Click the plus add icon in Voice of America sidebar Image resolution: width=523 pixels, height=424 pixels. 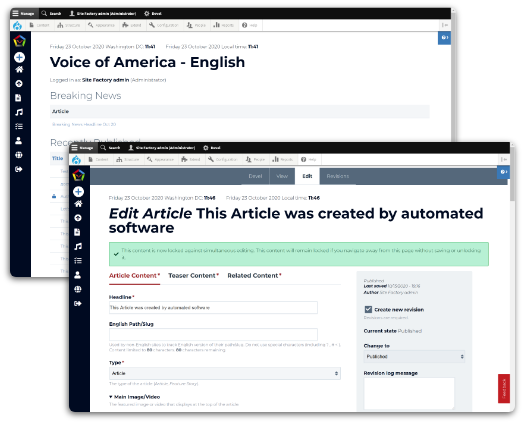point(19,57)
